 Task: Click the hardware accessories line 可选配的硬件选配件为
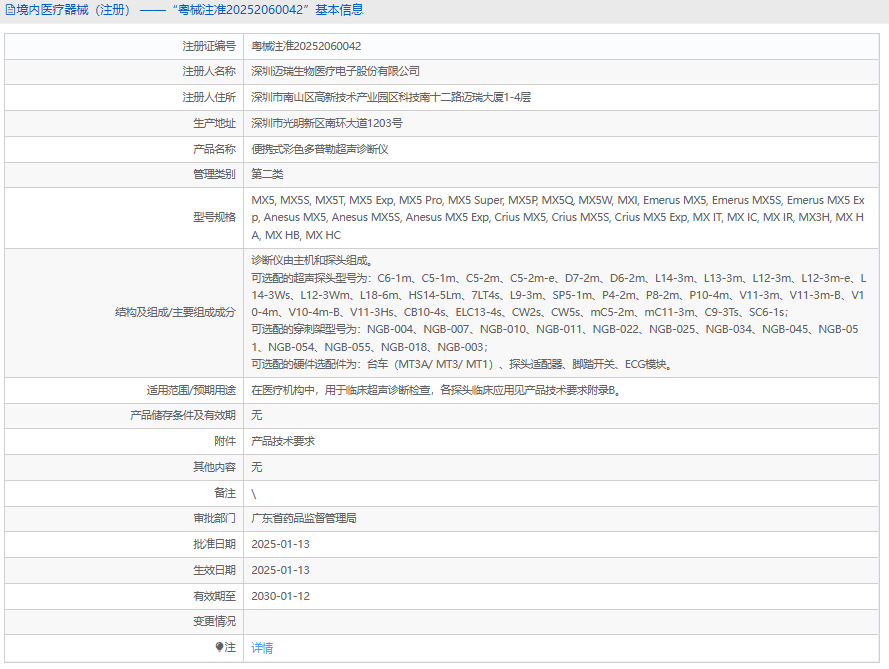pyautogui.click(x=462, y=364)
